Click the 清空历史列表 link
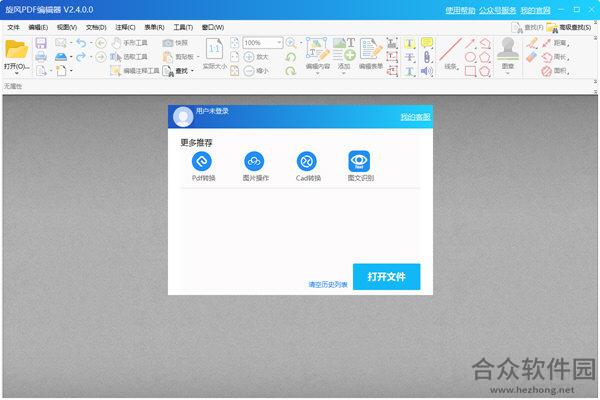Screen dimensions: 600x400 click(x=328, y=284)
